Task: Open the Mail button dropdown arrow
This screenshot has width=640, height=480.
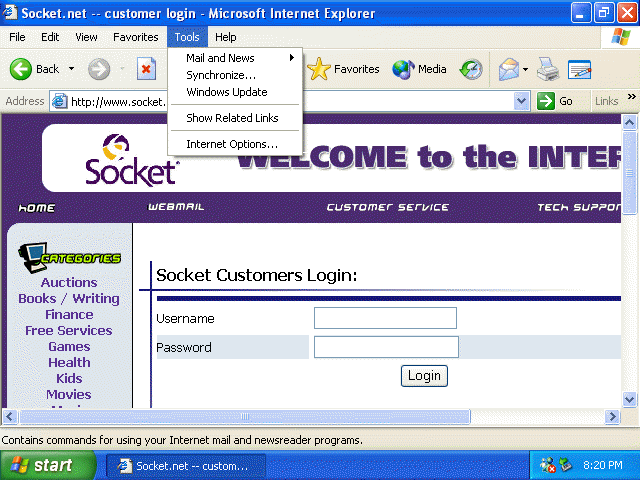Action: [x=525, y=69]
